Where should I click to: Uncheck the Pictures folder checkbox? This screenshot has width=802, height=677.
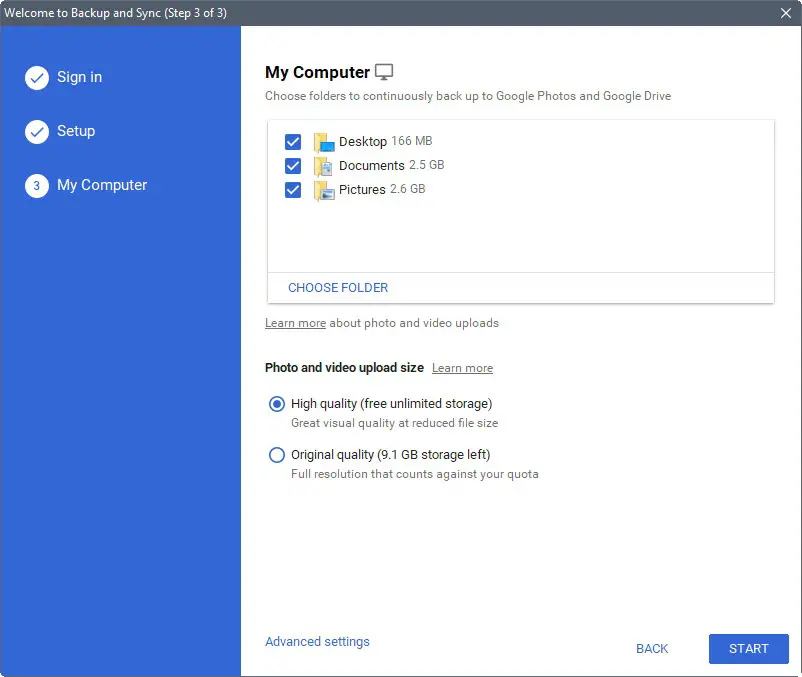[x=293, y=190]
